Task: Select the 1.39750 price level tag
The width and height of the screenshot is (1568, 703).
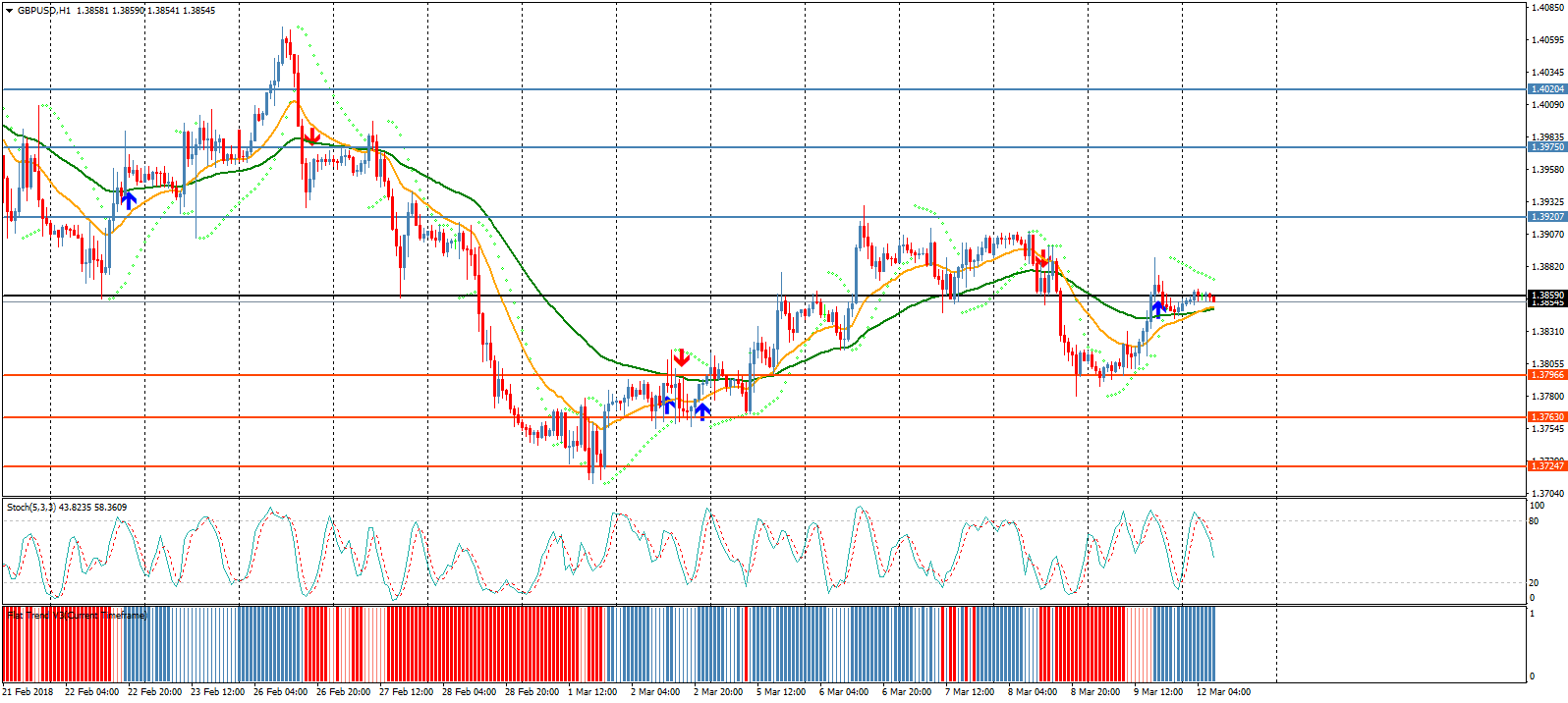Action: coord(1547,147)
